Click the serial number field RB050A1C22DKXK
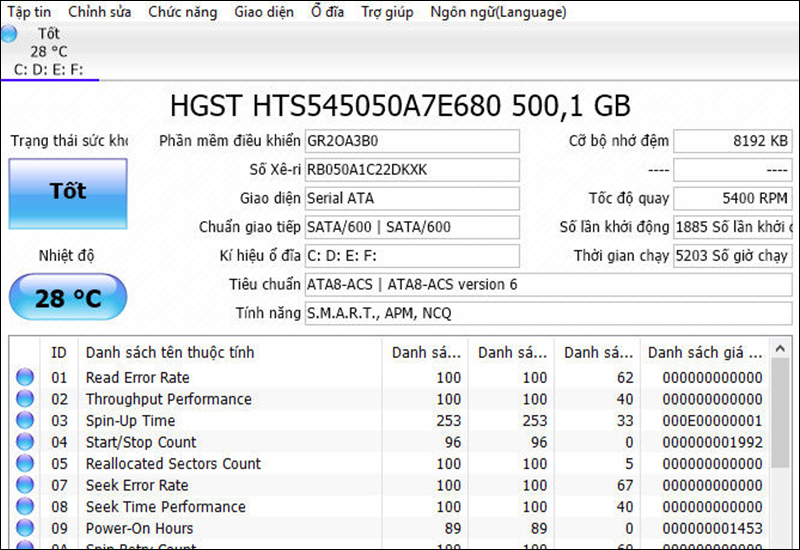This screenshot has width=800, height=550. [412, 169]
